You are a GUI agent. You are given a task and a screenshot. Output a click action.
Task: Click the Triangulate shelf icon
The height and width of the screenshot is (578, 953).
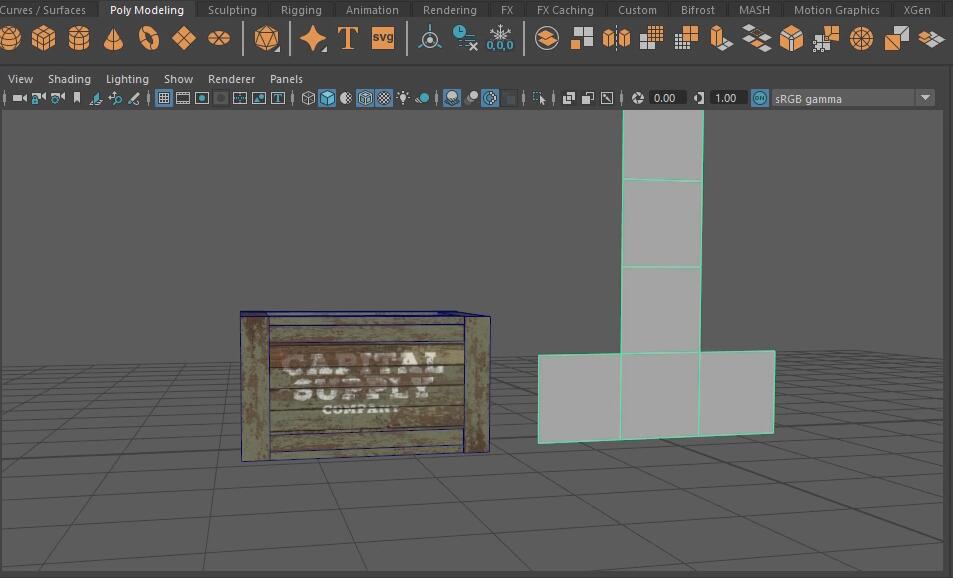coord(896,38)
